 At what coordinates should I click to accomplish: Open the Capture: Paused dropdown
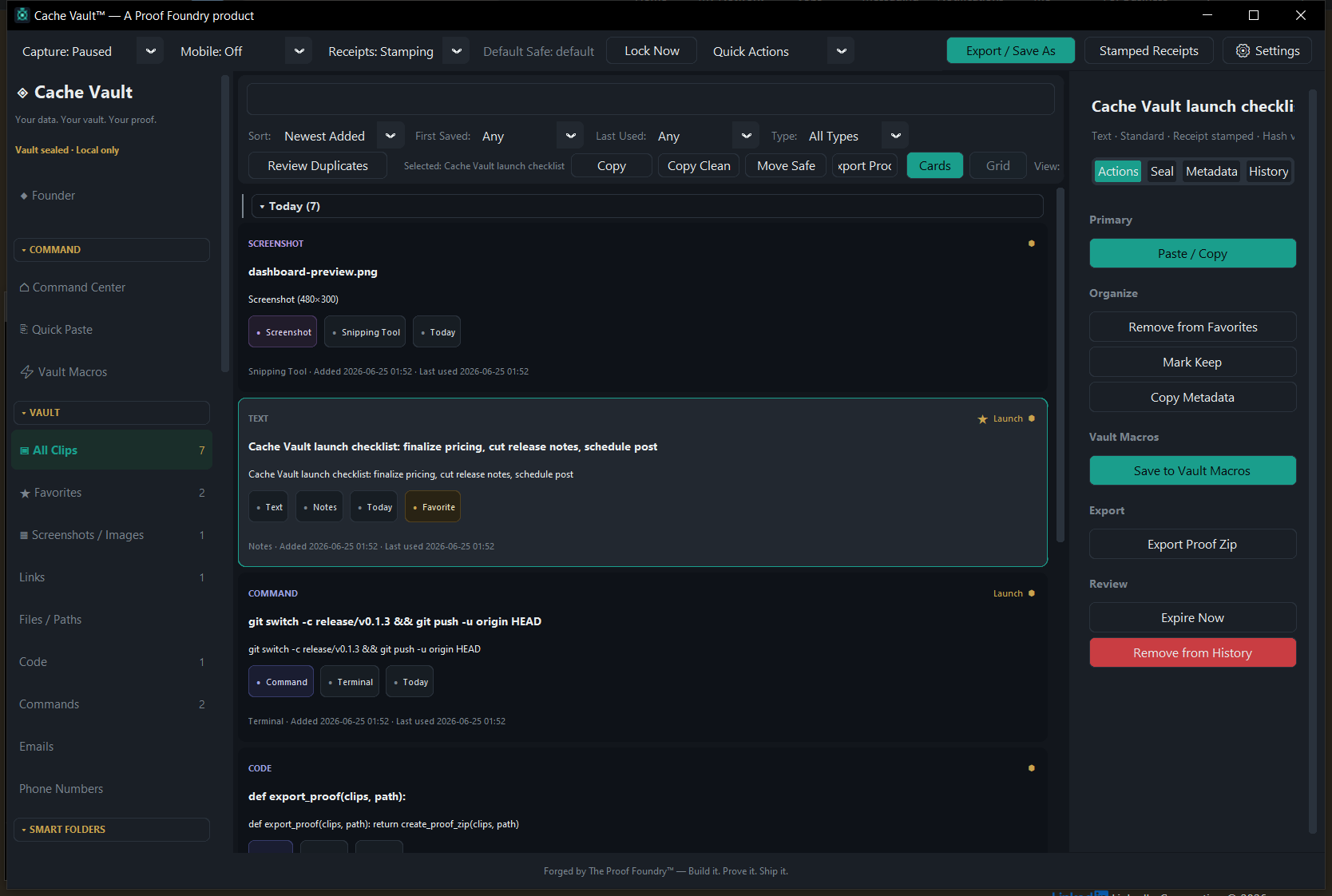[150, 51]
